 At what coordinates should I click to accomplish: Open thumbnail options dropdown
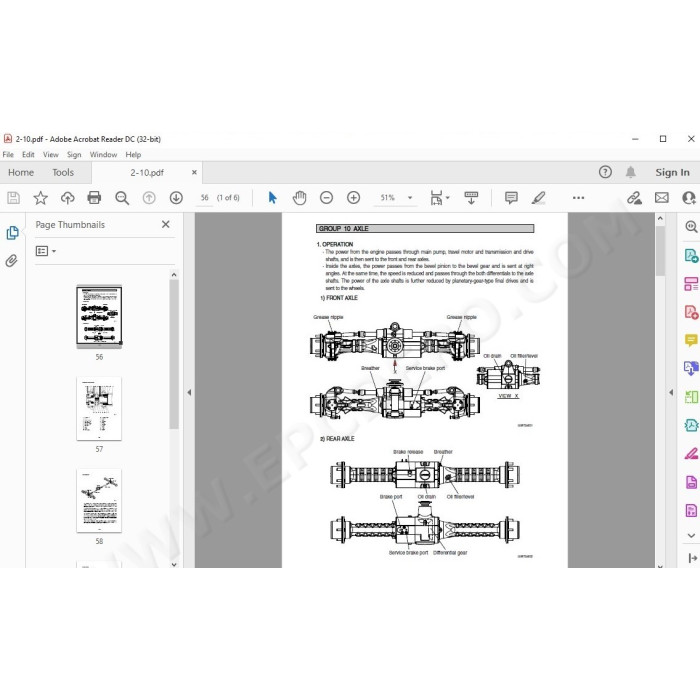tap(46, 251)
